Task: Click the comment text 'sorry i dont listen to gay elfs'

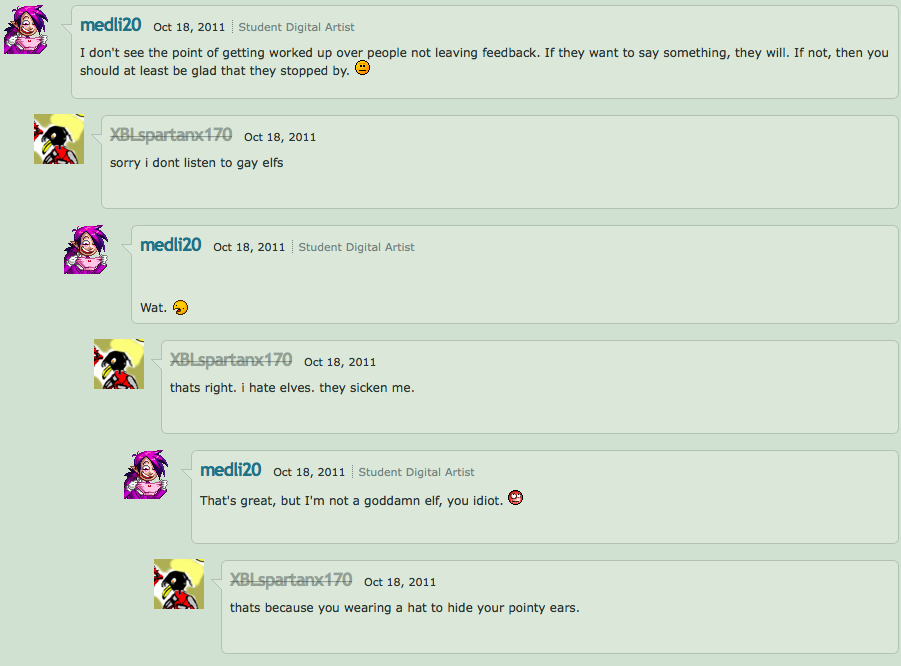Action: pyautogui.click(x=197, y=163)
